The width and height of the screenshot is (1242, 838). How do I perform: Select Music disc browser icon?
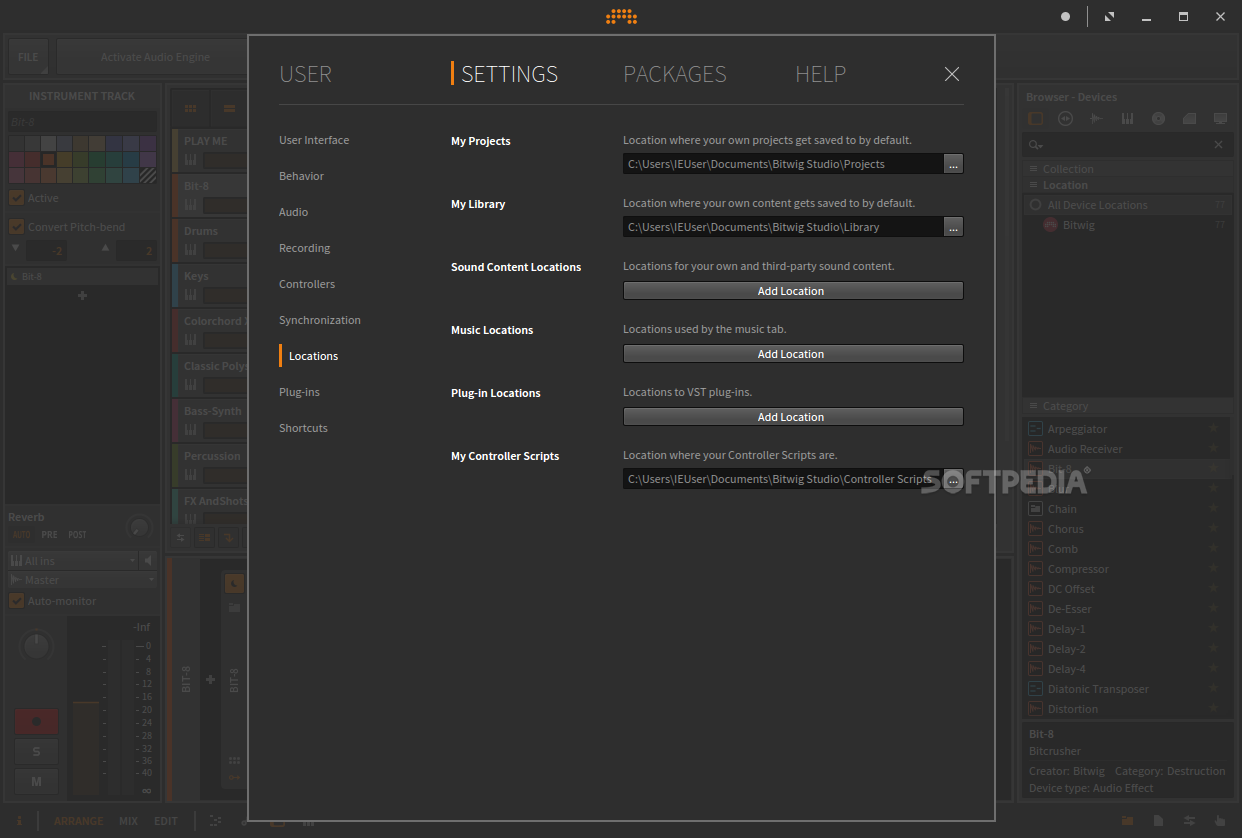tap(1158, 118)
